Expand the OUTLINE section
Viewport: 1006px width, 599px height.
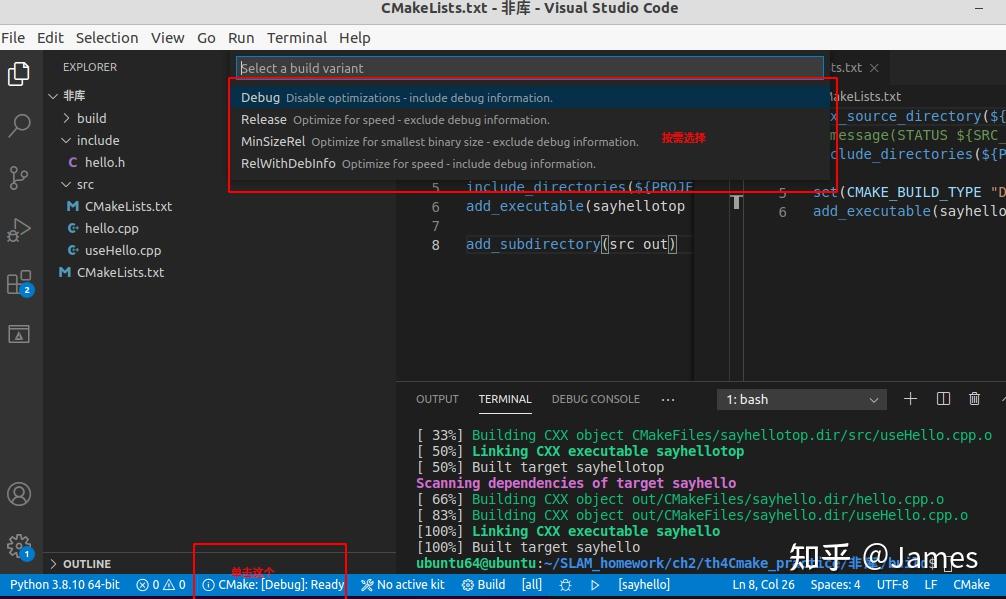point(87,564)
